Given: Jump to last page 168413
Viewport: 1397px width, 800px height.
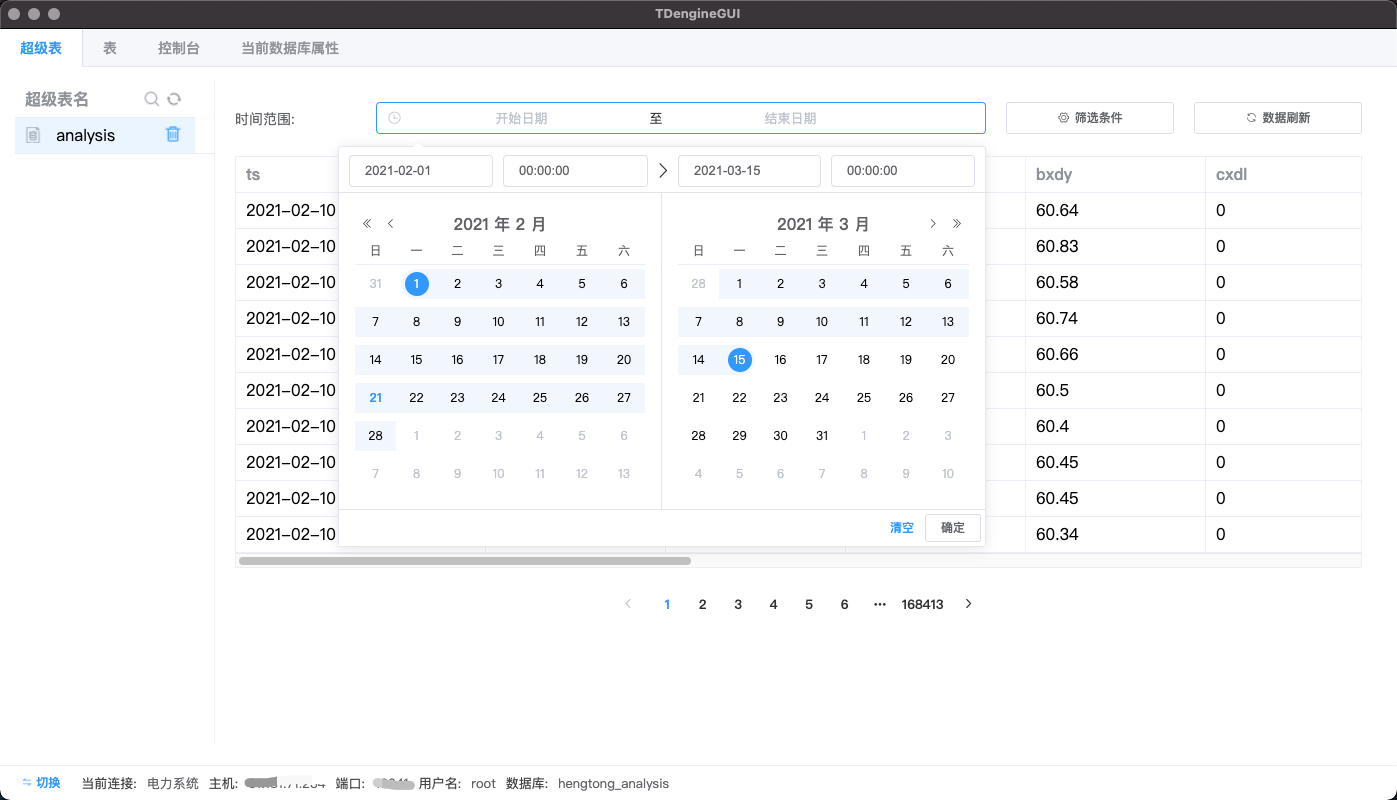Looking at the screenshot, I should pos(922,604).
